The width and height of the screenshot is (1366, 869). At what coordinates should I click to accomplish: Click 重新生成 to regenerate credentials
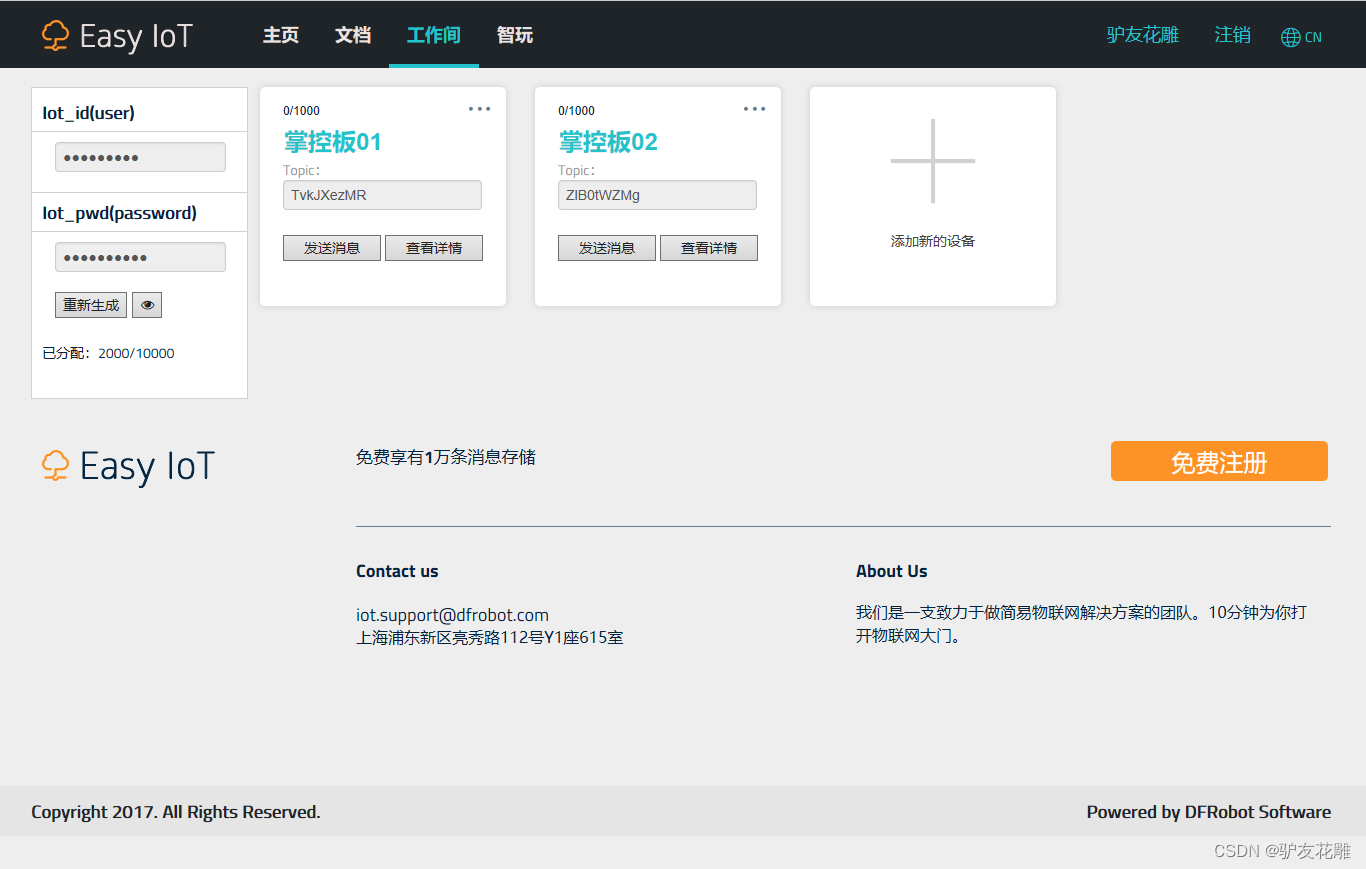coord(91,305)
